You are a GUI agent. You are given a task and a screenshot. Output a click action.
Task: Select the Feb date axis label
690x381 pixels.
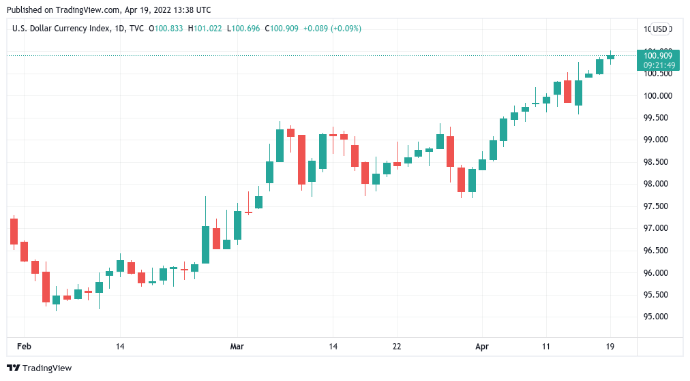pyautogui.click(x=24, y=346)
